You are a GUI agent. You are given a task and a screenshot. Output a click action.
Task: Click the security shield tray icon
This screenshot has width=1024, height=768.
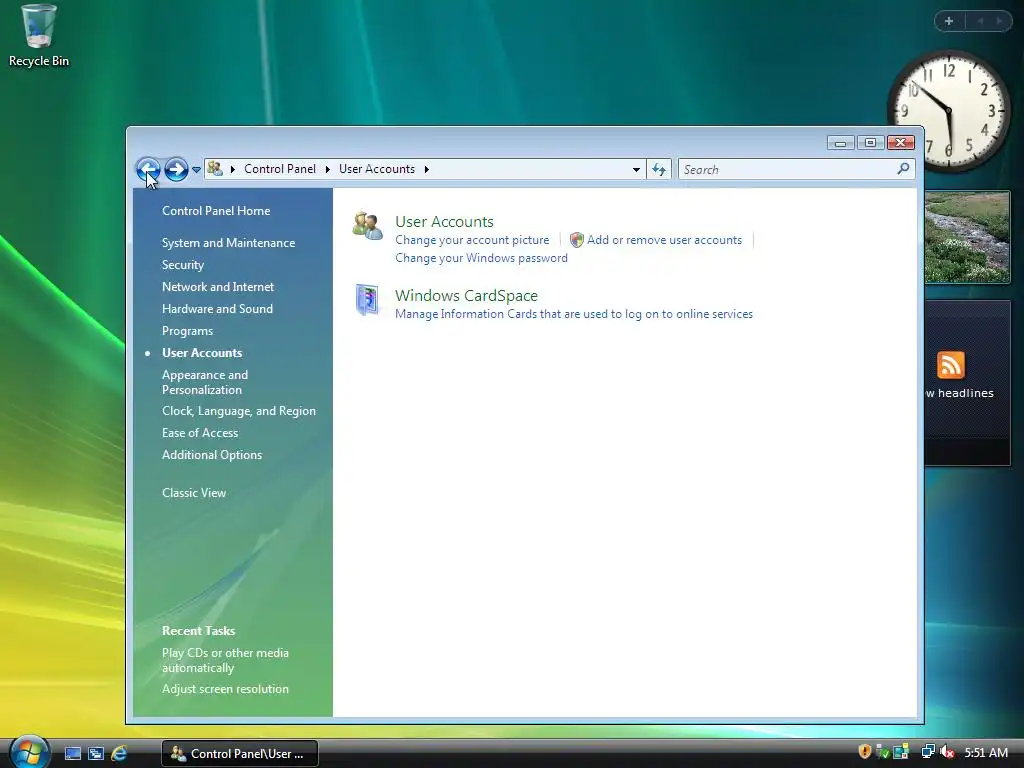coord(865,752)
